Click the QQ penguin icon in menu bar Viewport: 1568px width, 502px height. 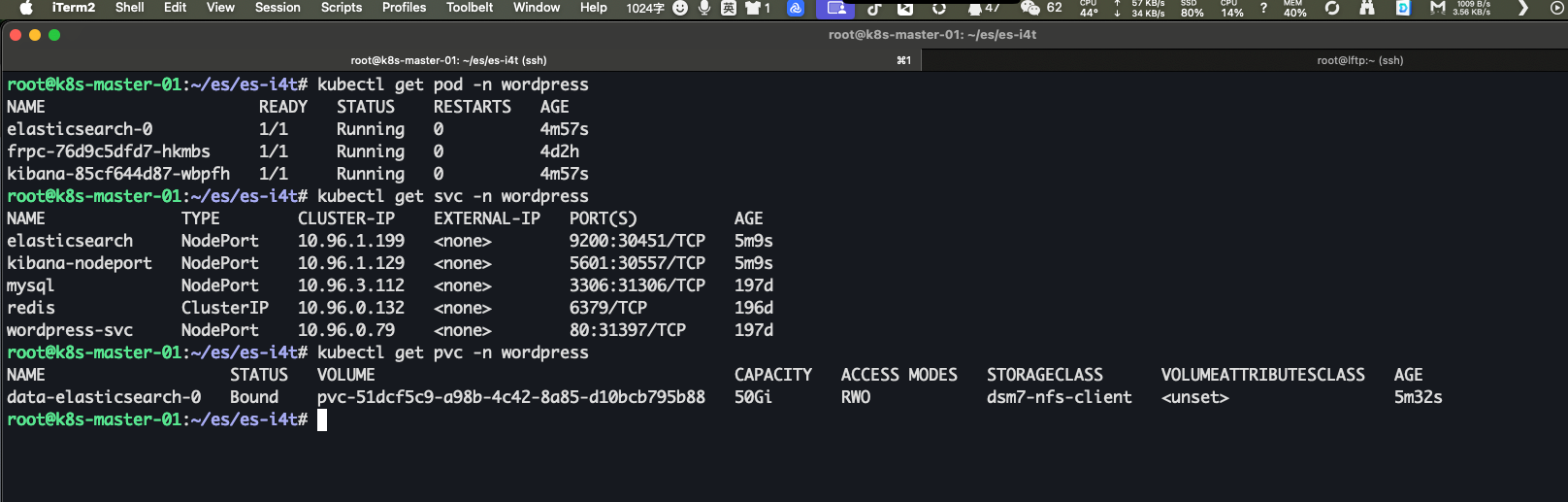pos(974,8)
